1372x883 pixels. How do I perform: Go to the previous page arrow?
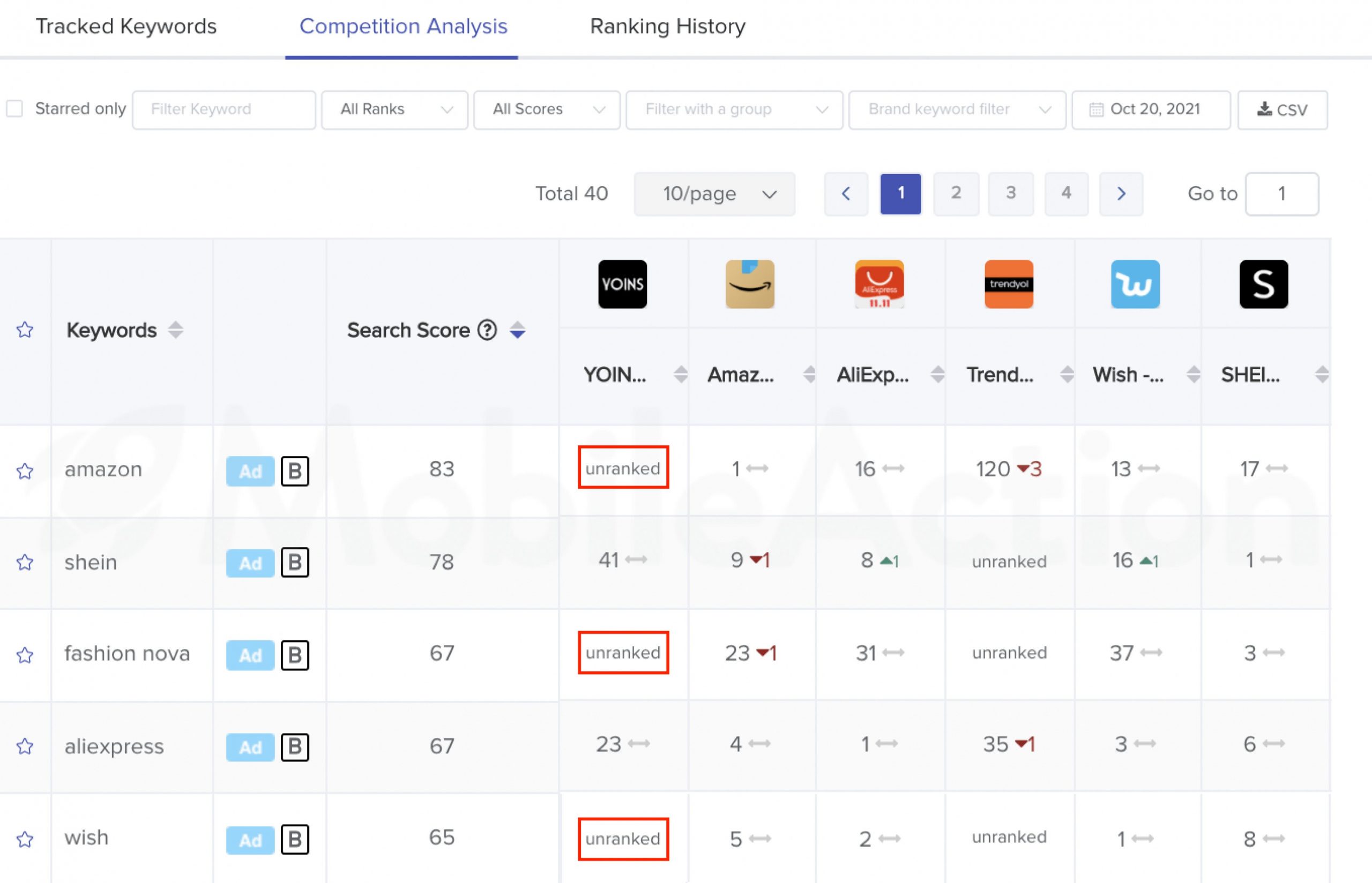pos(846,194)
